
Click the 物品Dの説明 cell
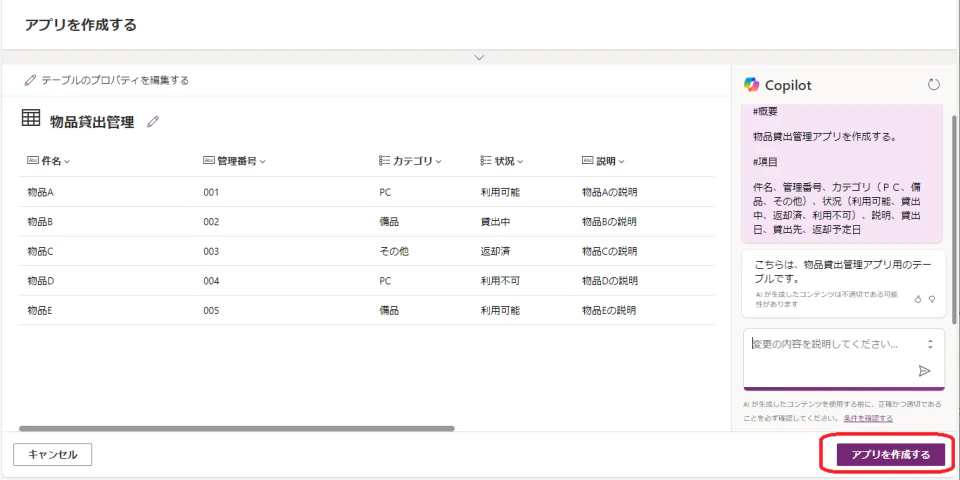[x=610, y=280]
